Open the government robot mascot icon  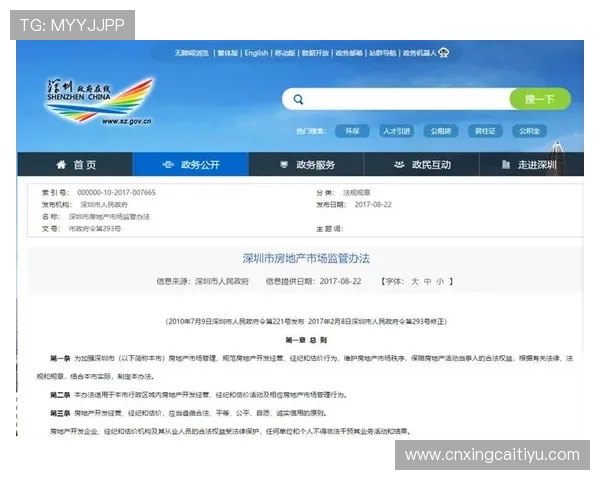coord(443,52)
